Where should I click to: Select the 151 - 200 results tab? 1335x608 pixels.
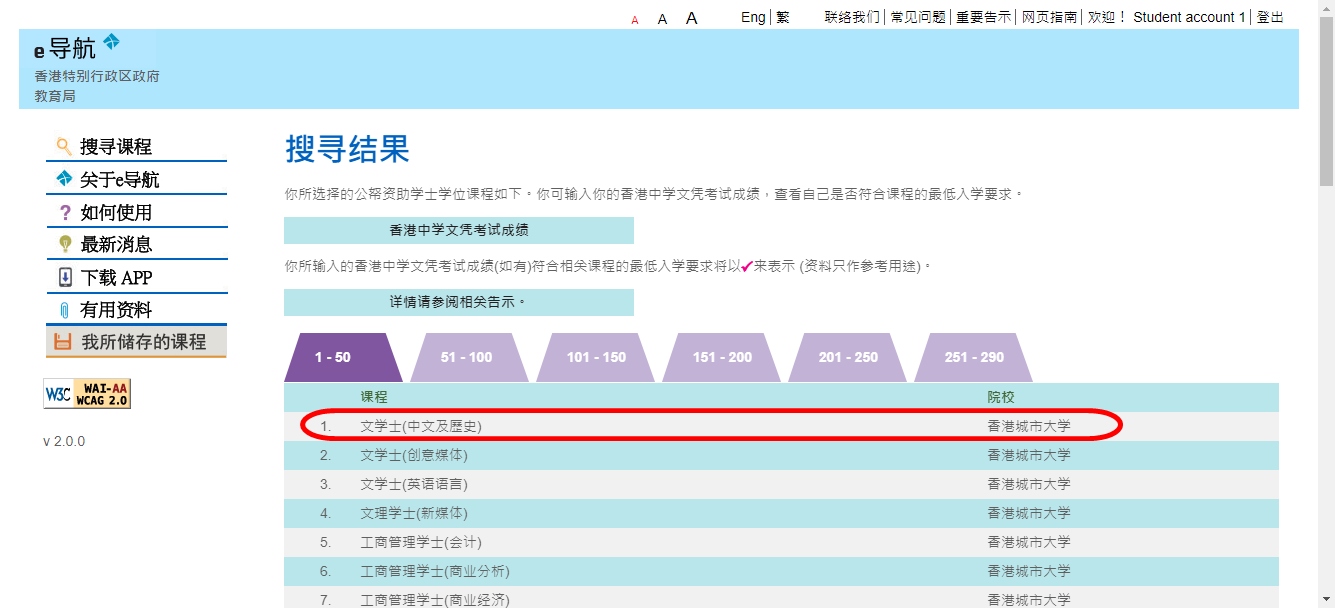click(x=722, y=357)
